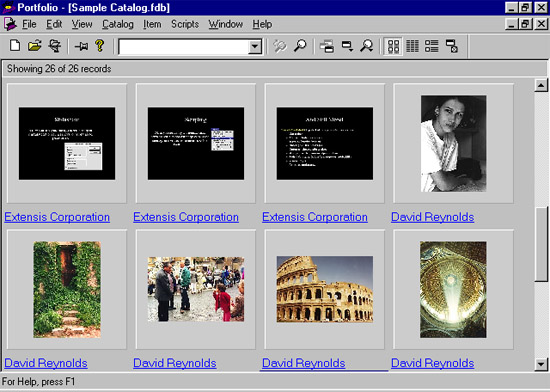The height and width of the screenshot is (392, 550).
Task: Open the Edit menu
Action: (54, 24)
